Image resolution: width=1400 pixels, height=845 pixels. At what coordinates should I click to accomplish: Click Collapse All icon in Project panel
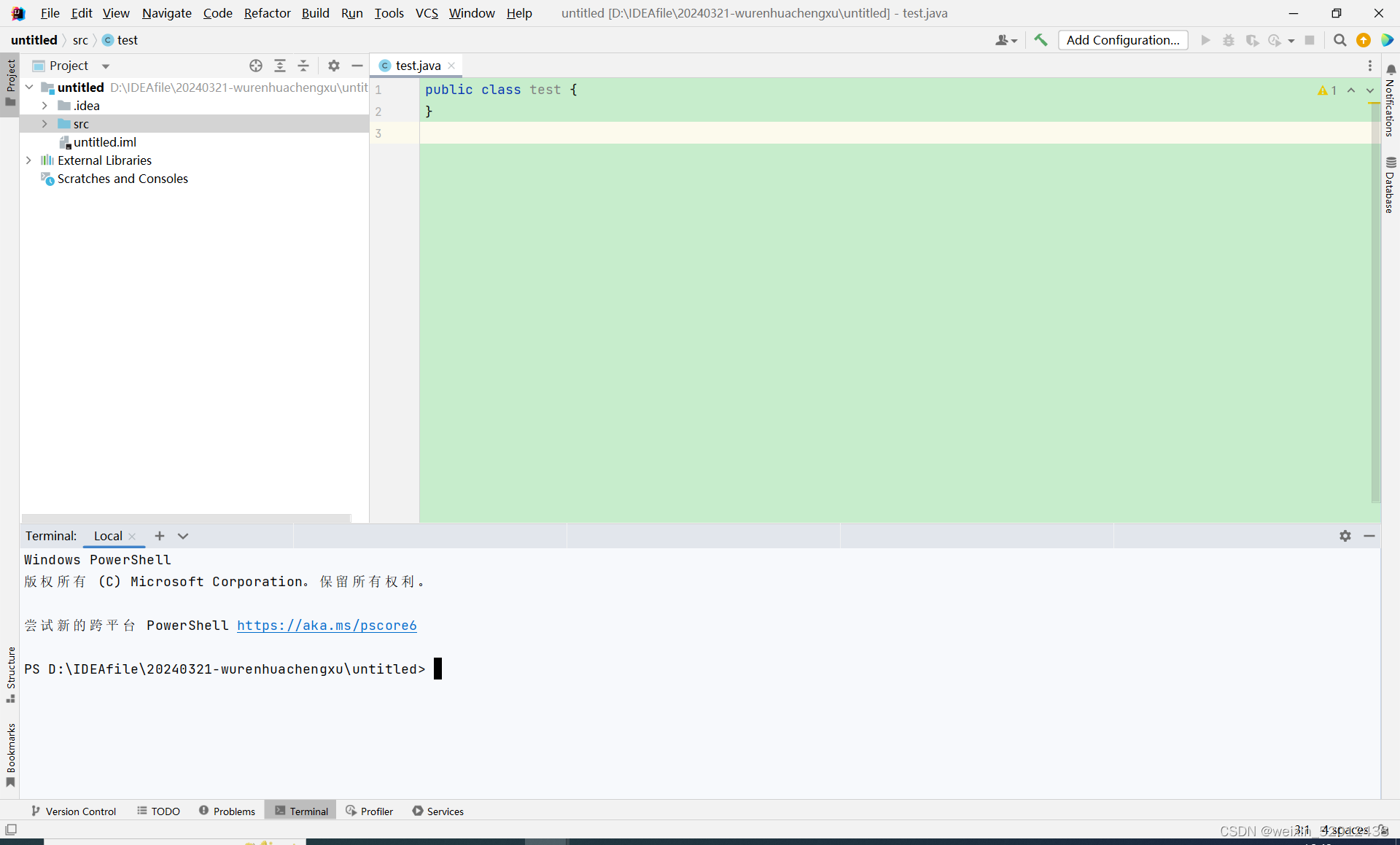pyautogui.click(x=303, y=66)
